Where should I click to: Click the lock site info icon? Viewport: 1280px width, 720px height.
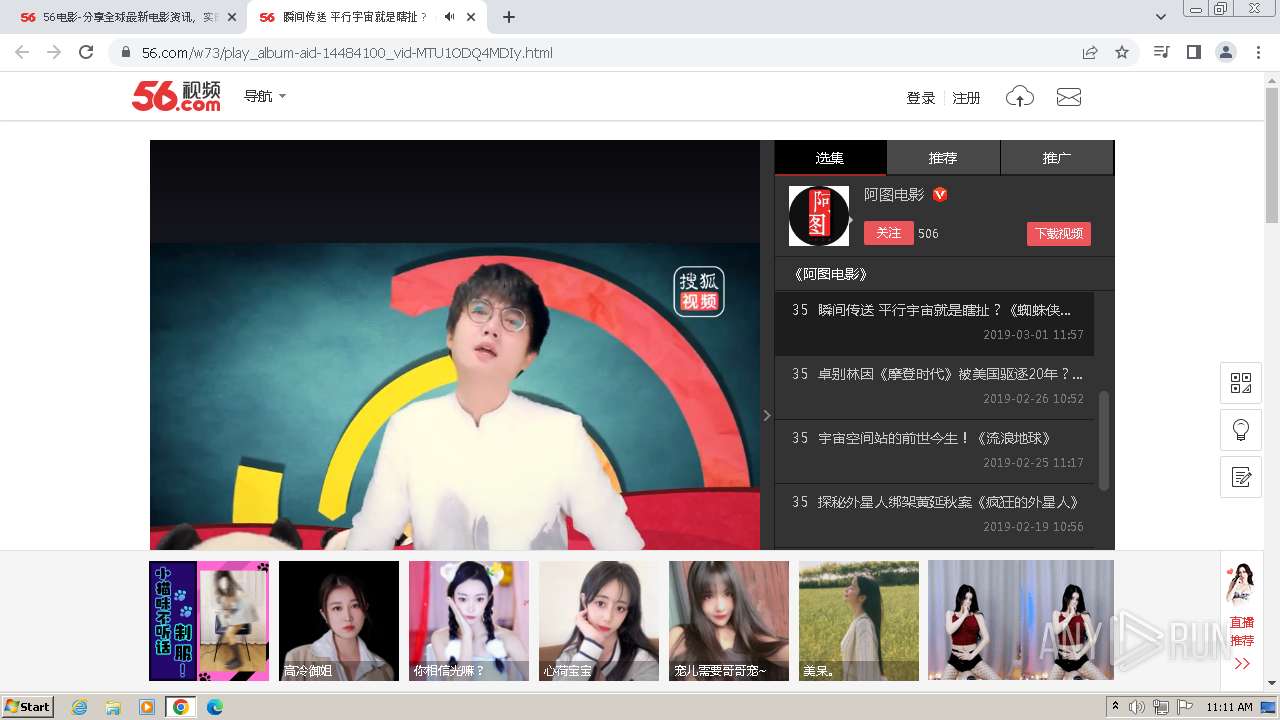pyautogui.click(x=125, y=52)
